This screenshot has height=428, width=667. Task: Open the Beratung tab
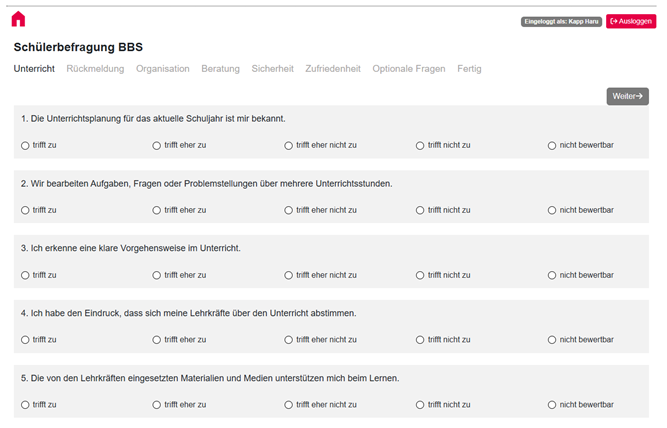[220, 69]
